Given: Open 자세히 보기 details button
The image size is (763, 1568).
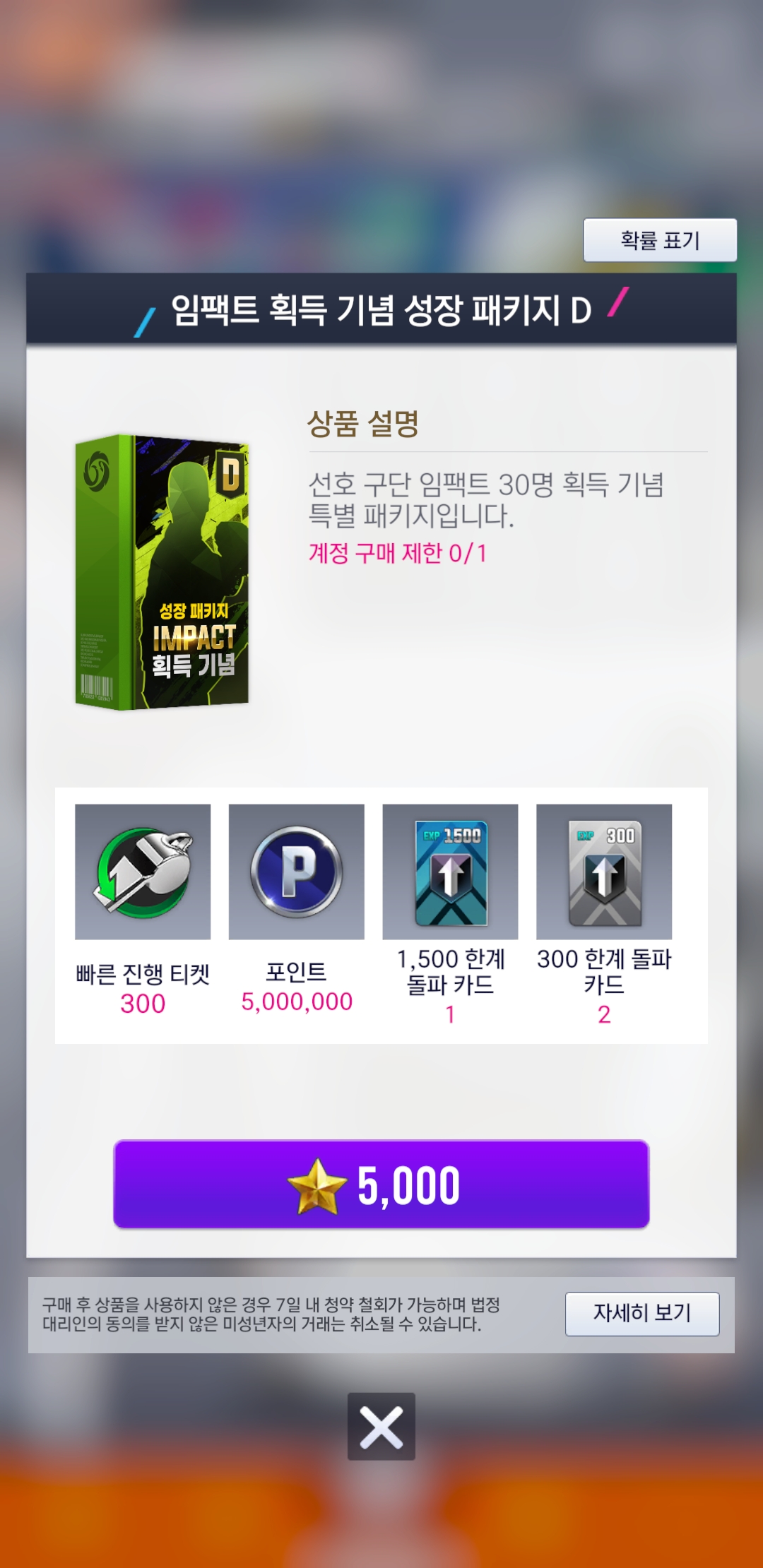Looking at the screenshot, I should [642, 1314].
